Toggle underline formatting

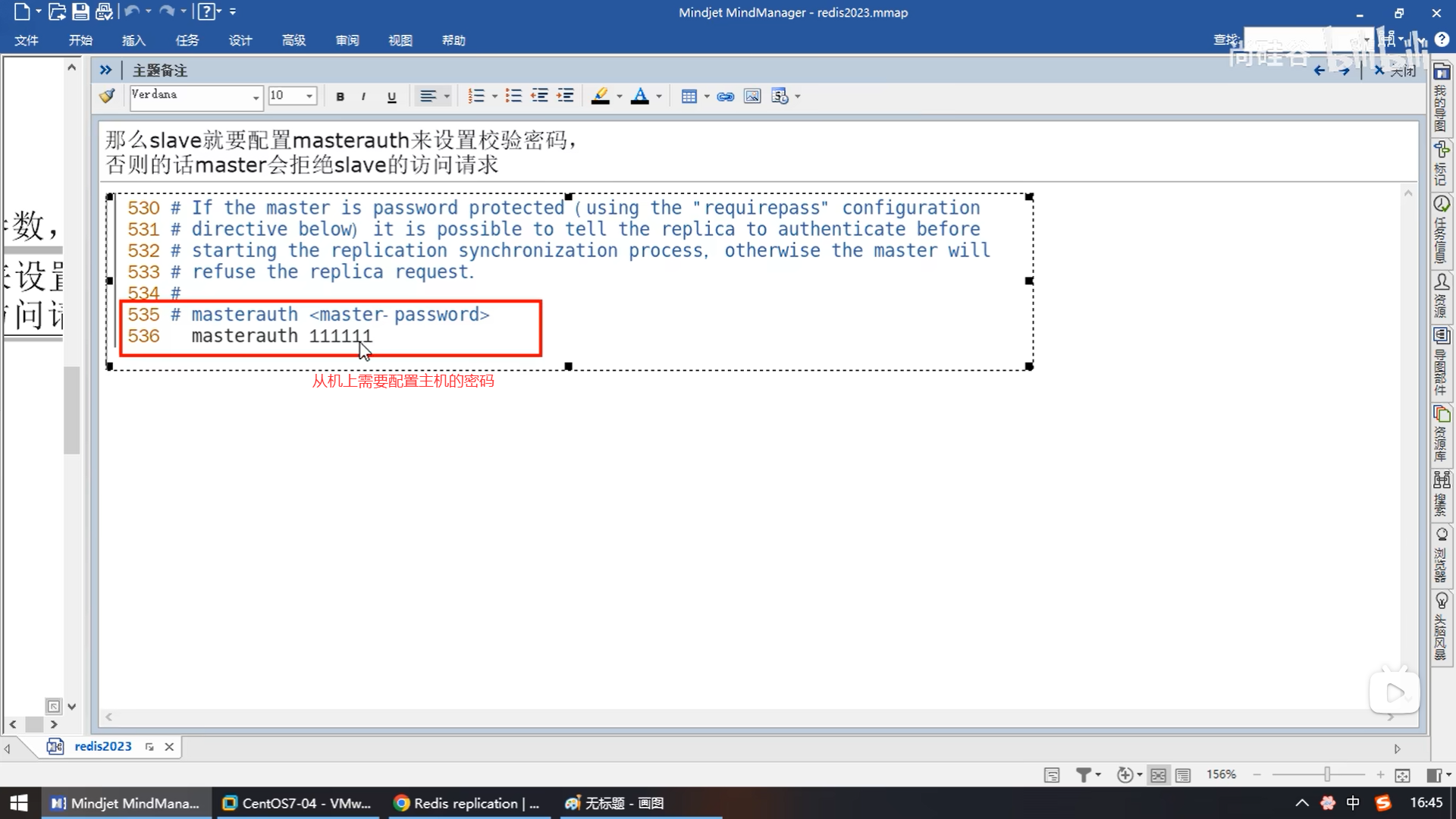tap(391, 96)
